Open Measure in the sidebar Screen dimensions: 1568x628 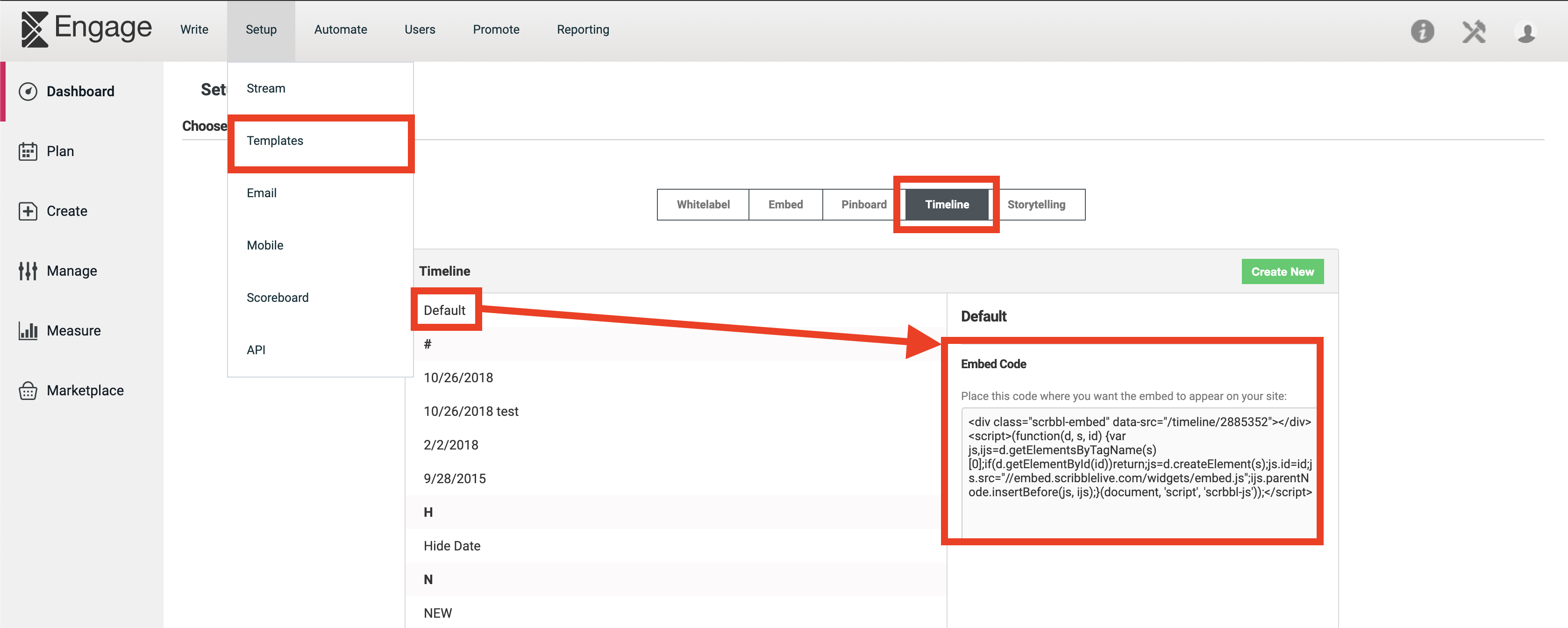click(74, 330)
